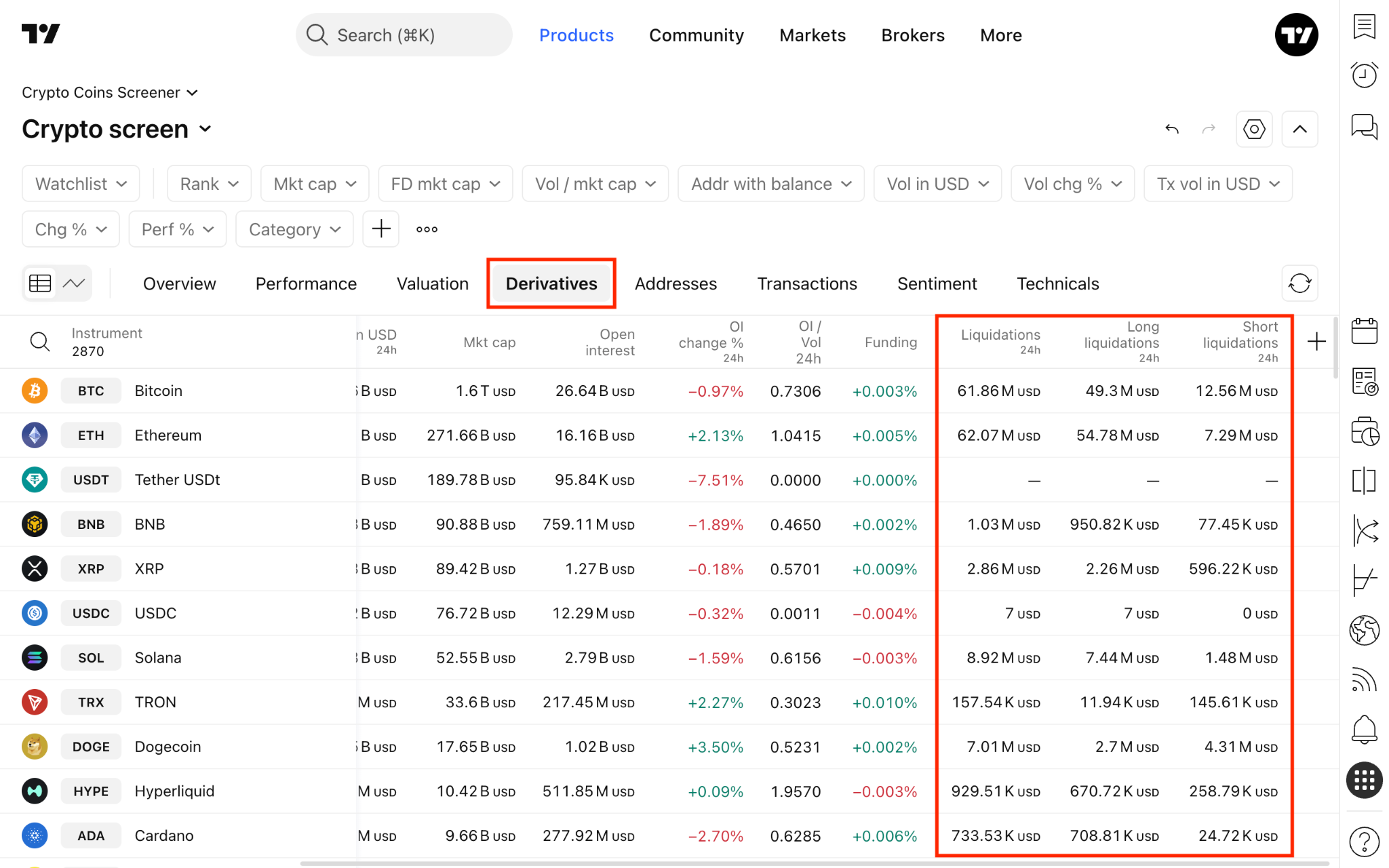Click the refresh screener data icon

(x=1299, y=283)
